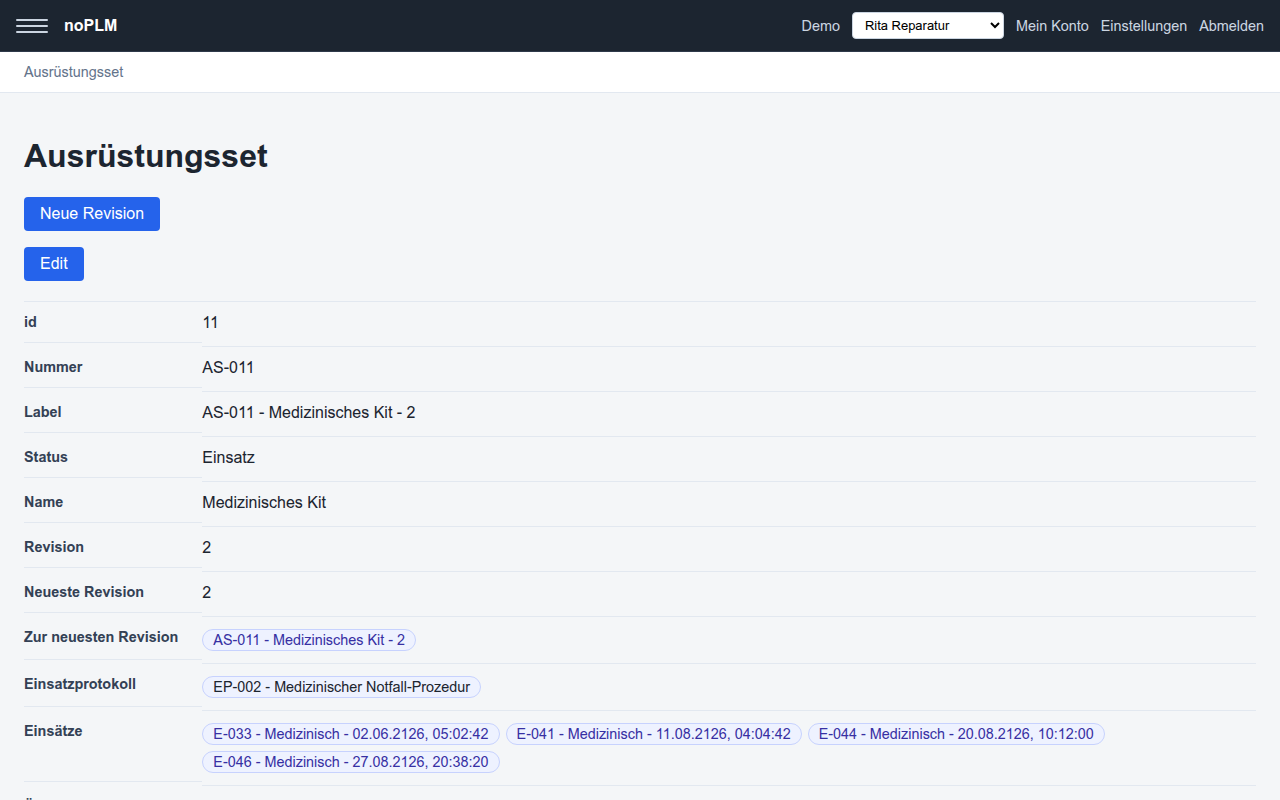
Task: Open Einstellungen in the top bar
Action: [1144, 26]
